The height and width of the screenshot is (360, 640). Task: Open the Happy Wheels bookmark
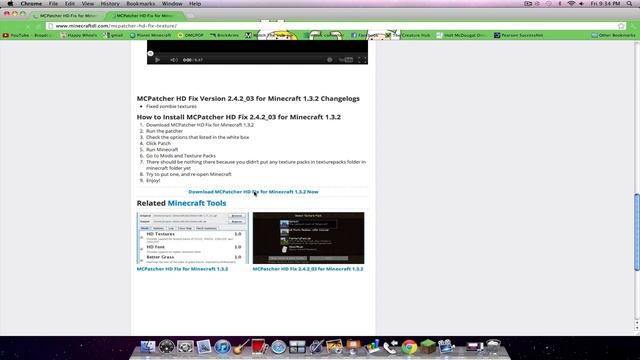(79, 36)
